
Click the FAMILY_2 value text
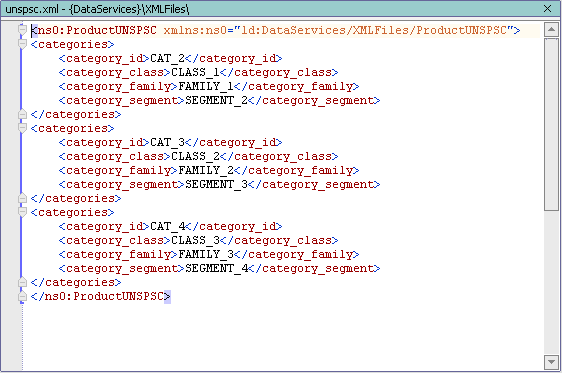click(x=206, y=170)
